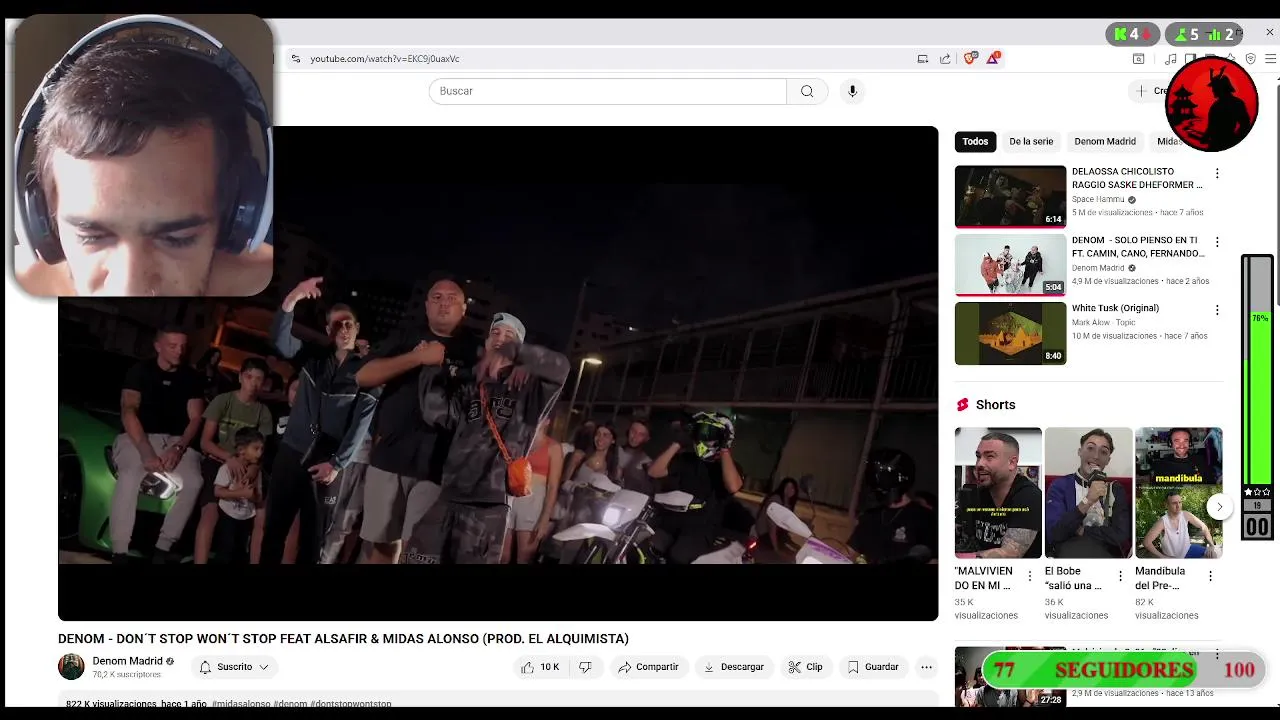This screenshot has width=1280, height=720.
Task: Open Denom Madrid channel avatar
Action: point(71,667)
